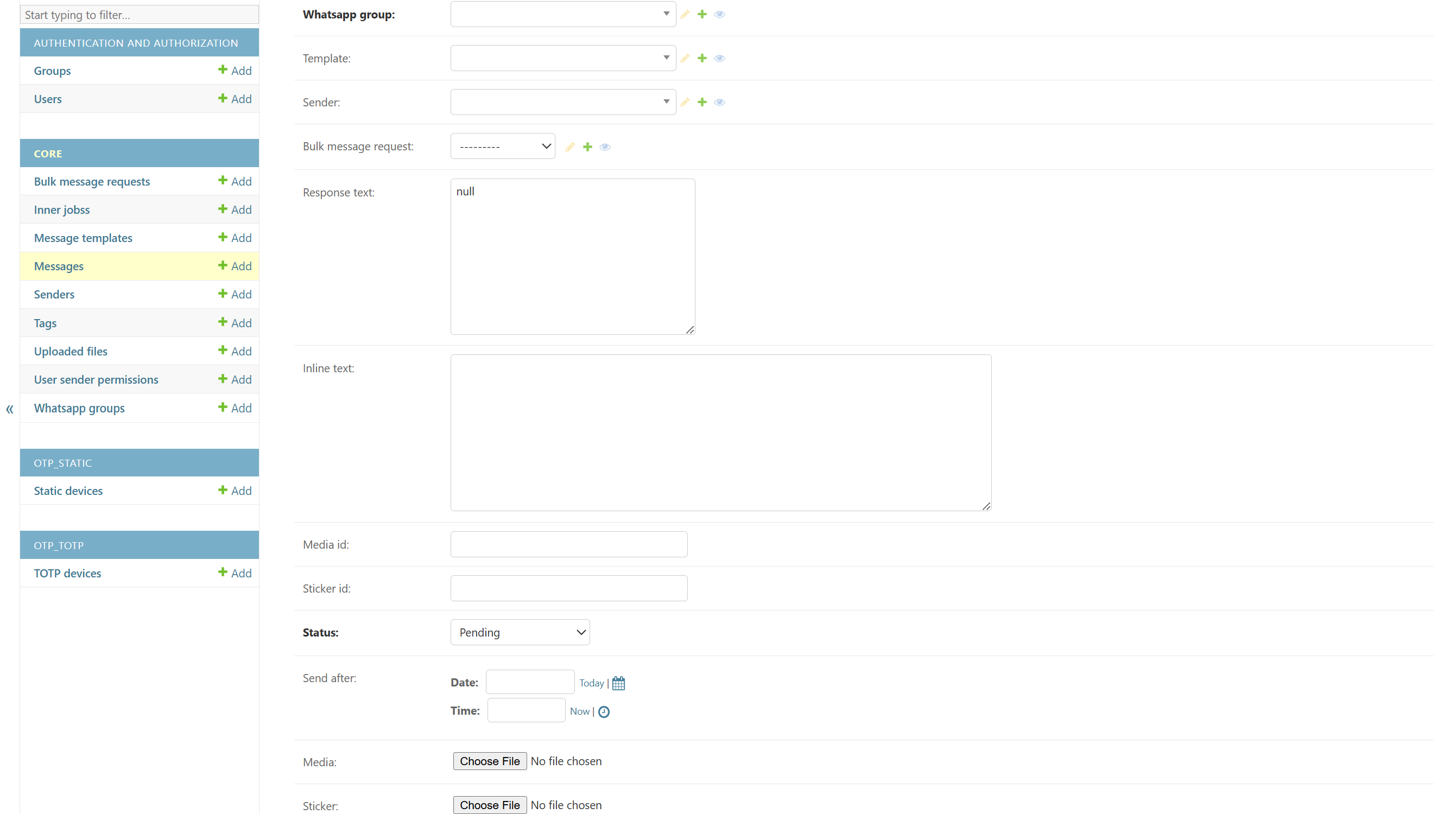View Bulk message request via eye icon
The height and width of the screenshot is (814, 1456).
pyautogui.click(x=605, y=147)
